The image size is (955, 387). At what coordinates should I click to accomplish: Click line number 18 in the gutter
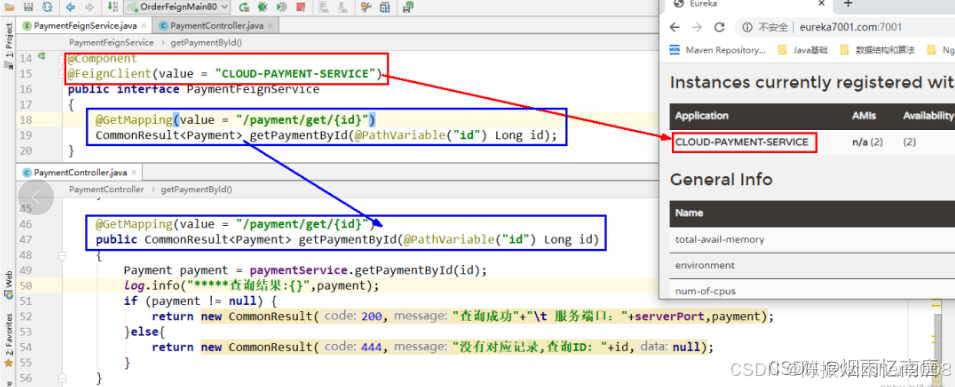point(25,120)
